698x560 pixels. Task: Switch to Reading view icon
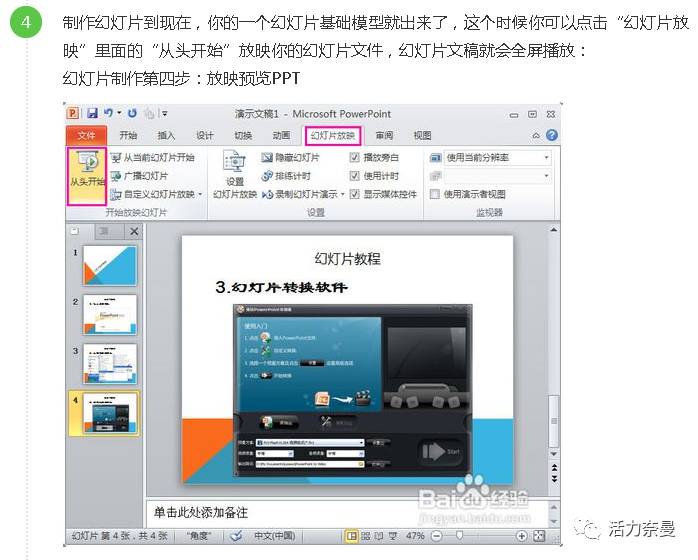click(379, 536)
